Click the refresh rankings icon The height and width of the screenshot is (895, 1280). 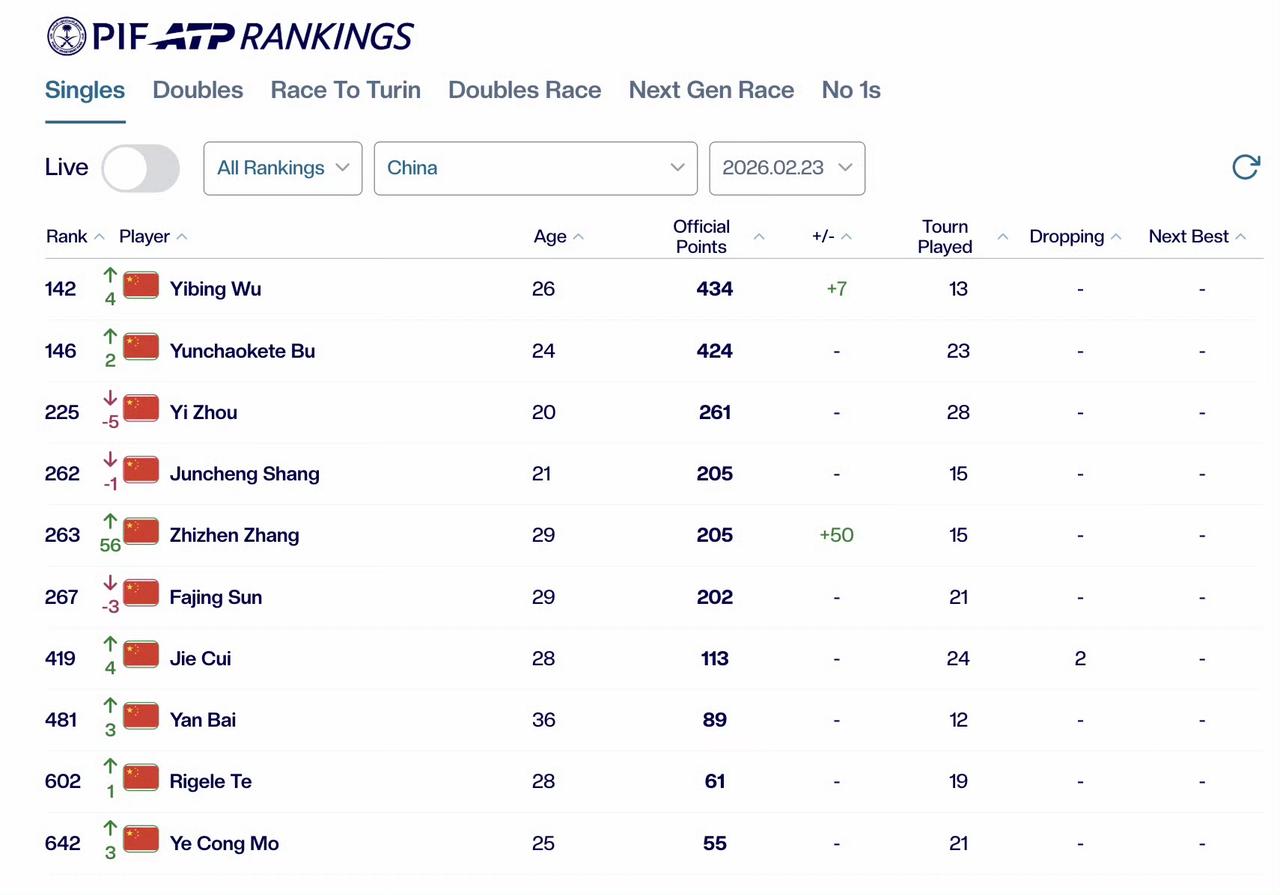coord(1245,167)
